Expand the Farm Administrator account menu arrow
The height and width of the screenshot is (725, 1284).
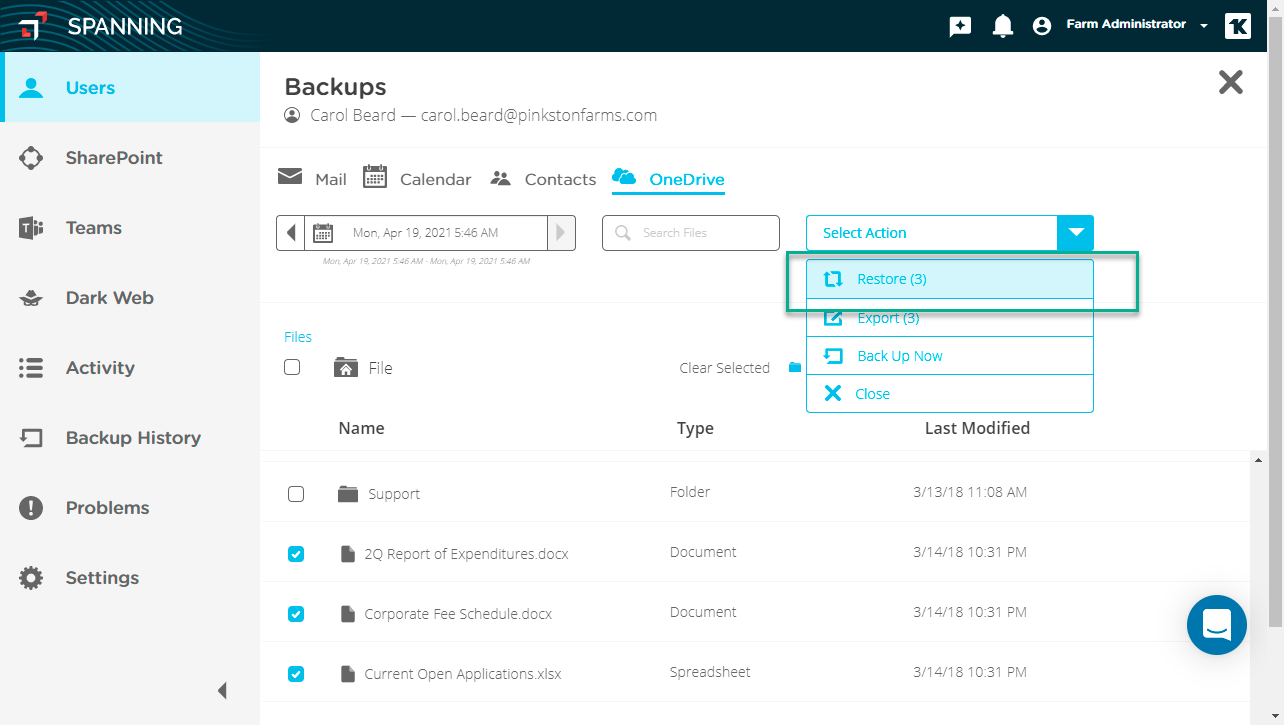1204,26
